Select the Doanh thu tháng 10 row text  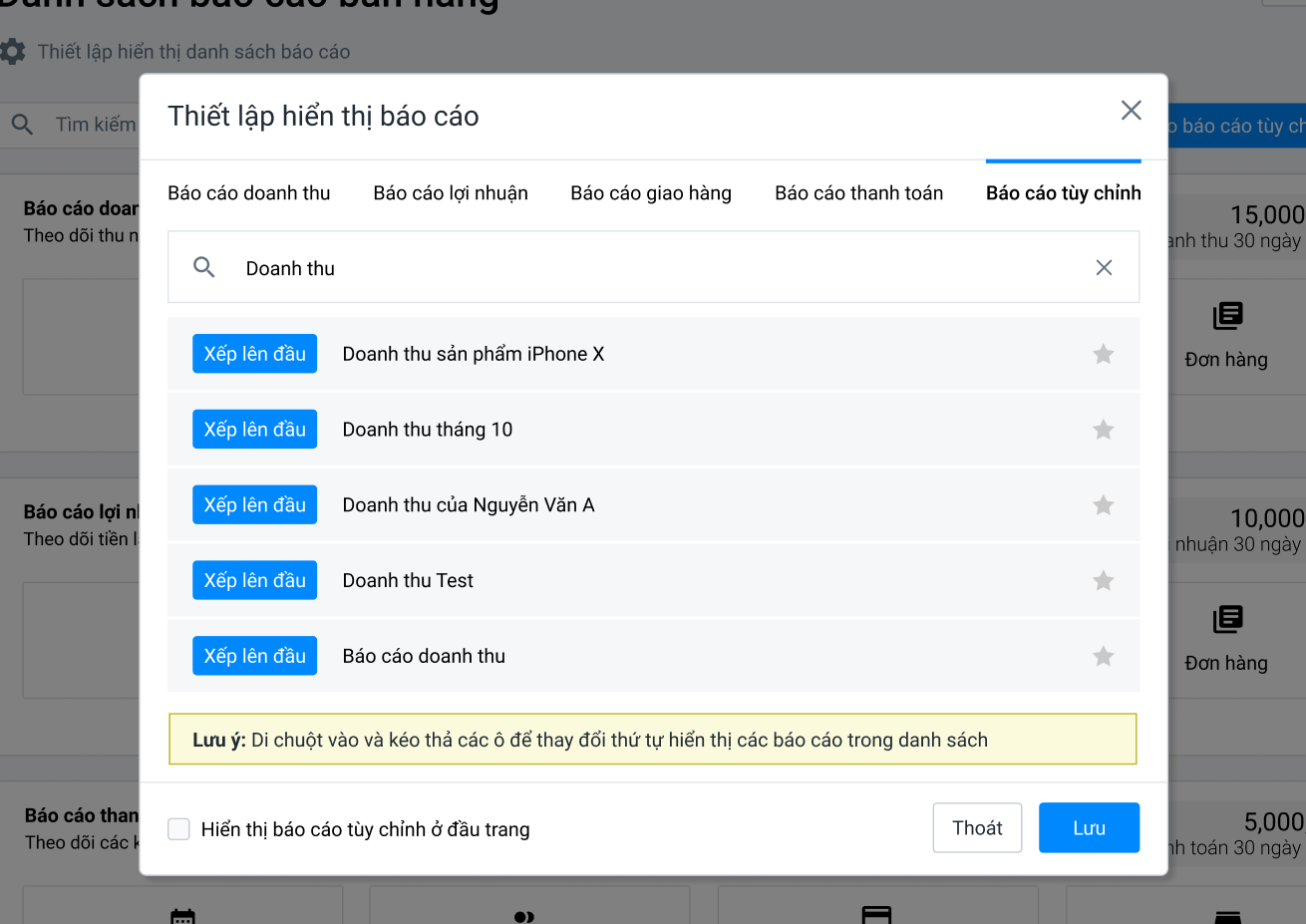tap(428, 430)
